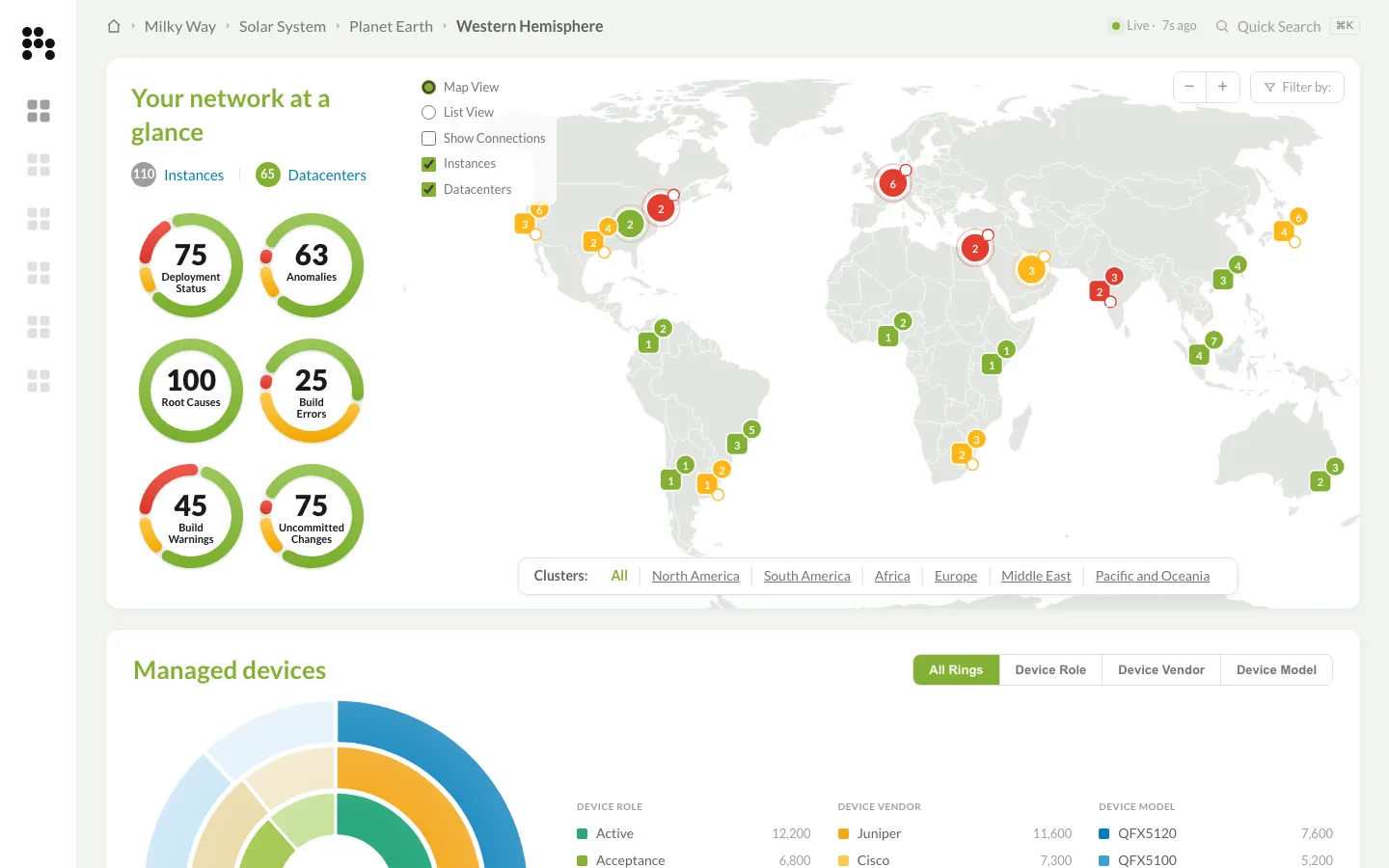The image size is (1389, 868).
Task: Enable the Show Connections checkbox
Action: [x=429, y=138]
